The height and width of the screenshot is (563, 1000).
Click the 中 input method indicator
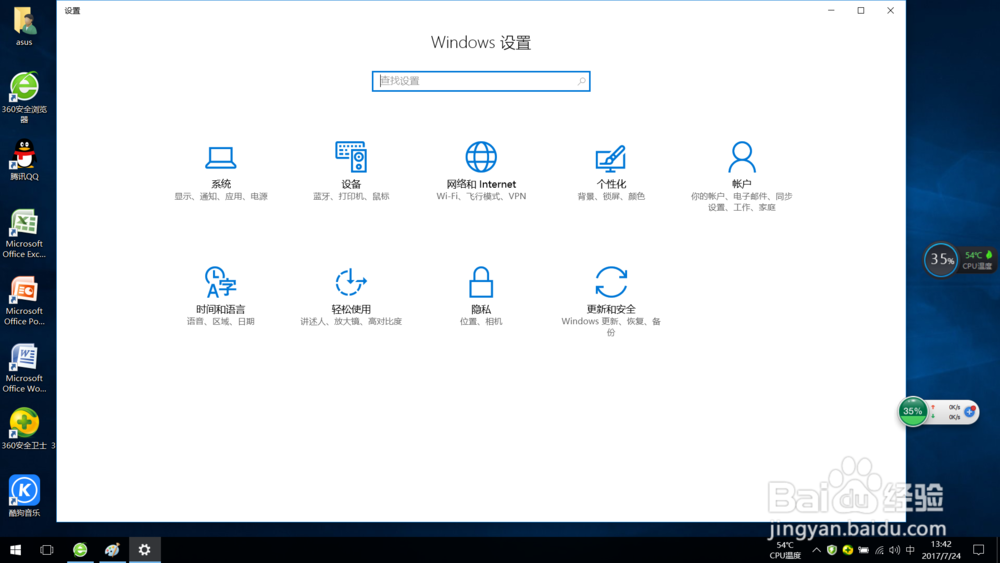coord(910,550)
